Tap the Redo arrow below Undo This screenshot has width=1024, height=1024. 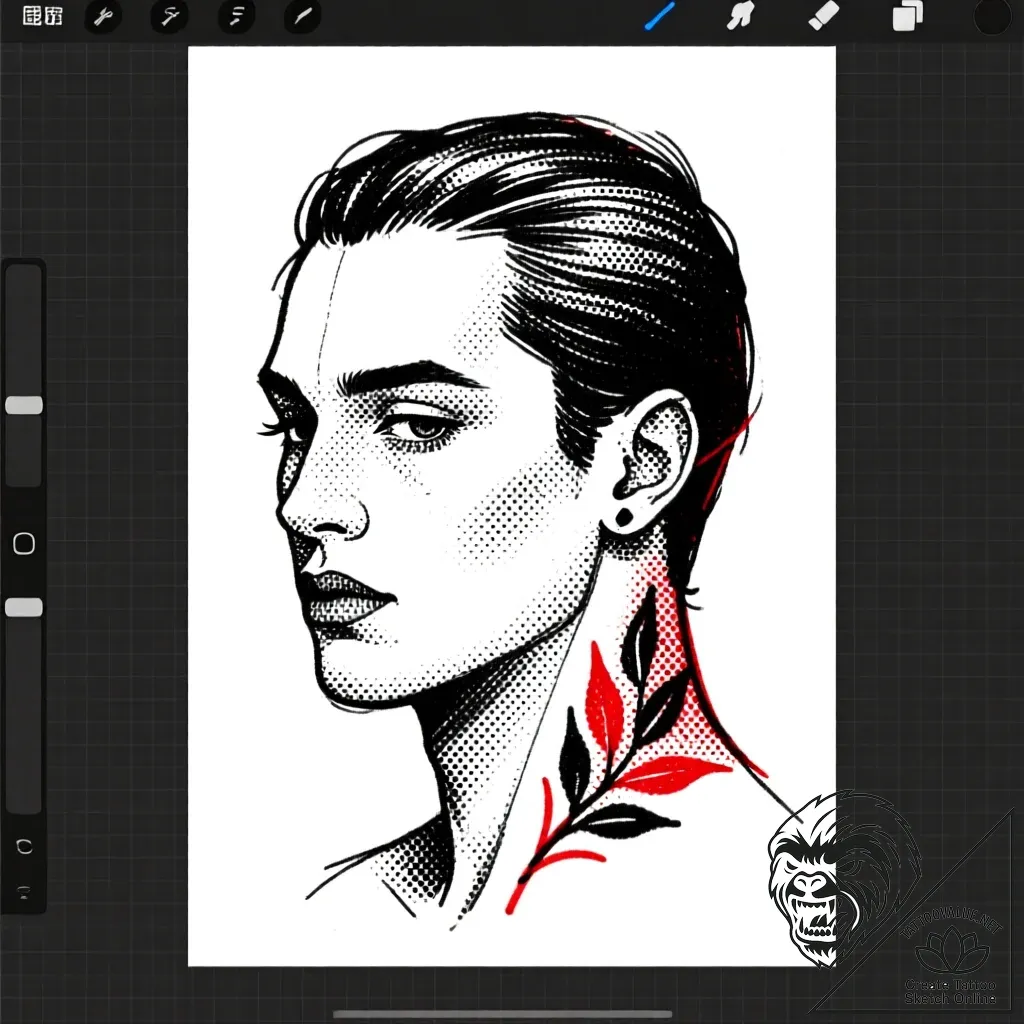click(24, 891)
